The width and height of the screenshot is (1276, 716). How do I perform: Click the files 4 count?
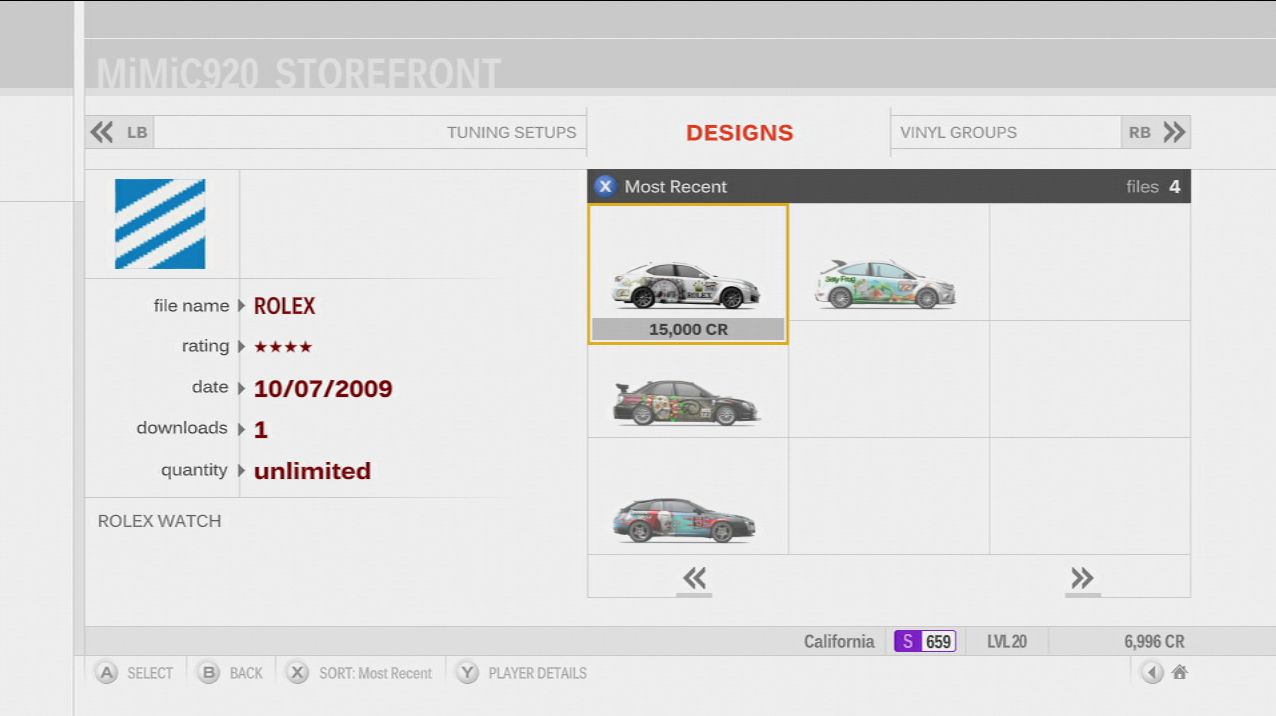click(x=1153, y=186)
